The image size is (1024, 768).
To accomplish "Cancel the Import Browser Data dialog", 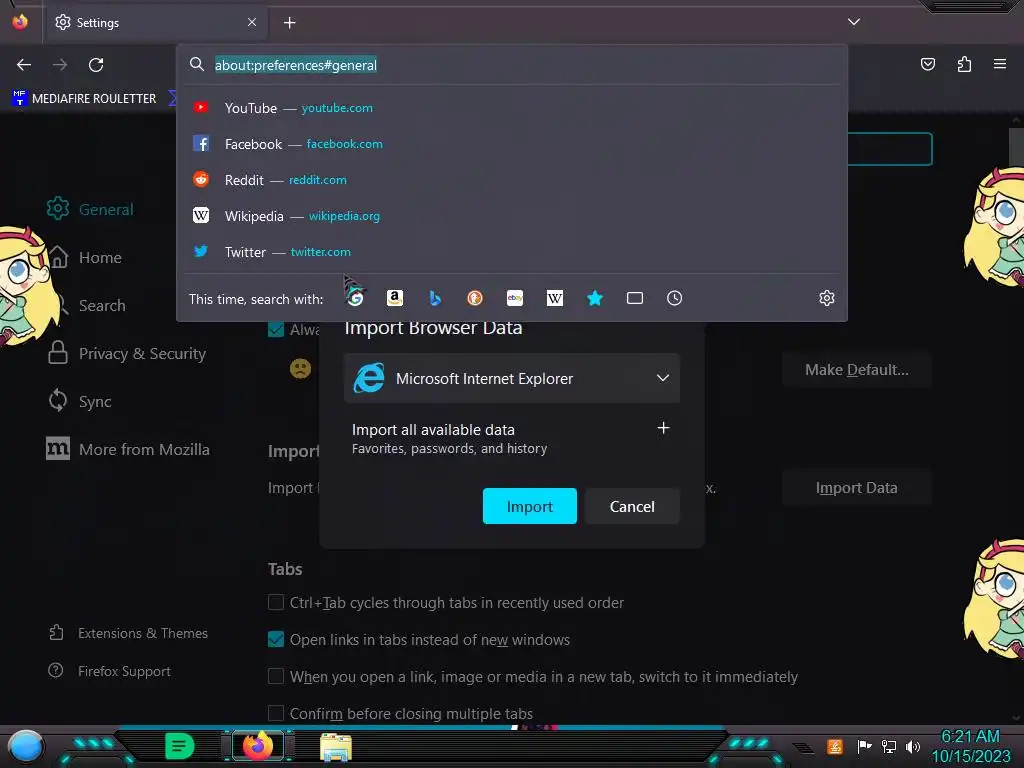I will point(632,506).
